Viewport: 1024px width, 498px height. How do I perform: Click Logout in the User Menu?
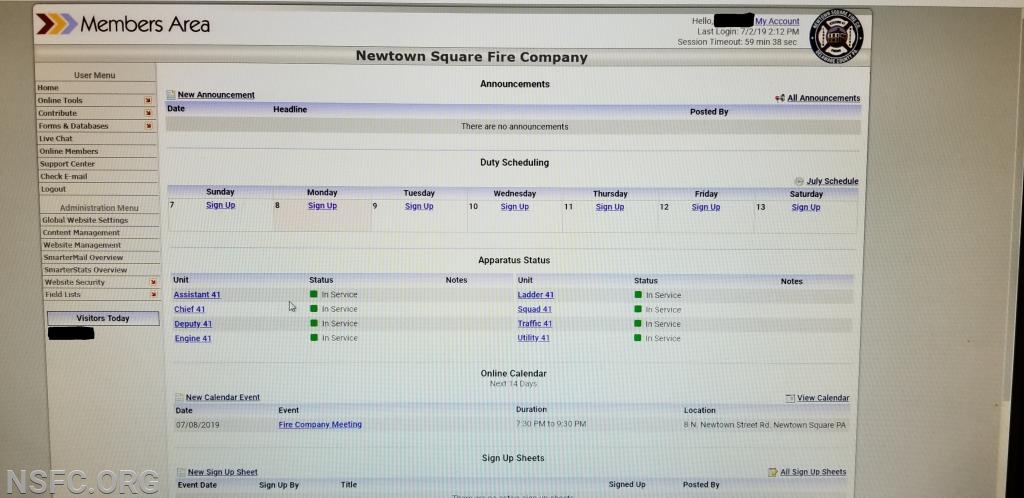(x=54, y=189)
